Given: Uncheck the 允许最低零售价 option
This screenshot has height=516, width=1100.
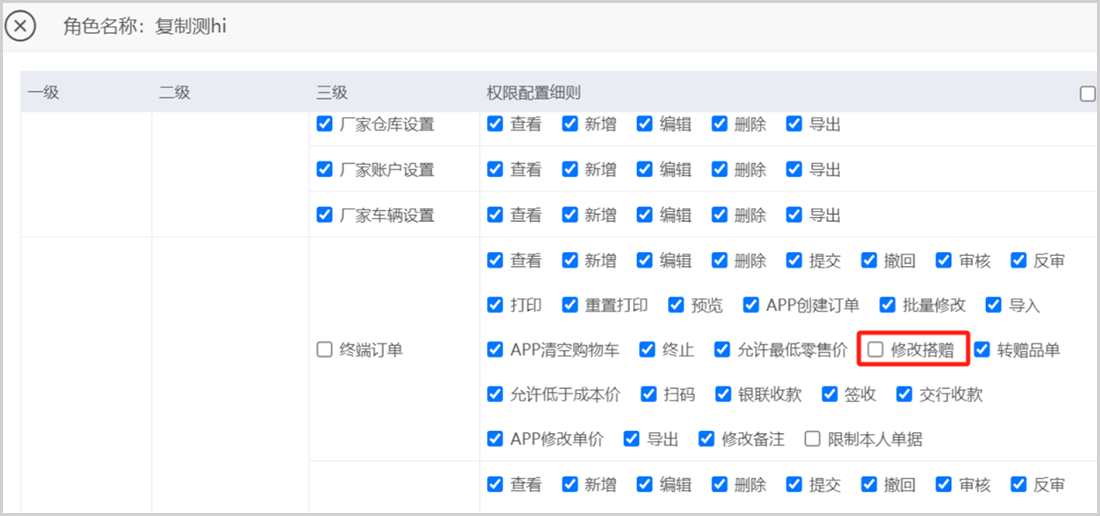Looking at the screenshot, I should (x=722, y=350).
